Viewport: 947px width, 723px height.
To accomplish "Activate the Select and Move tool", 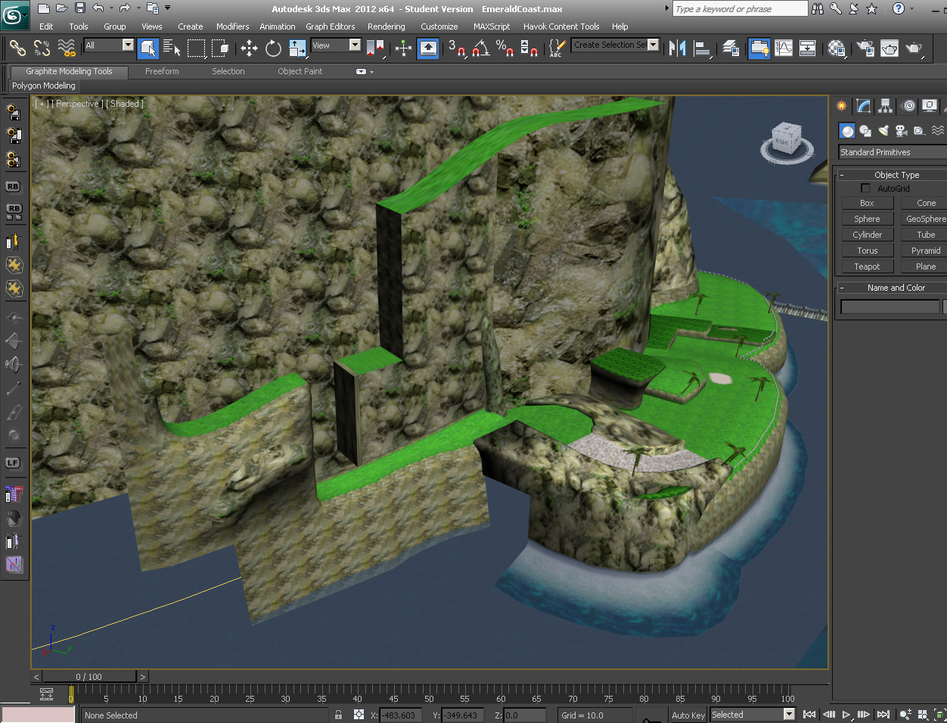I will coord(249,48).
